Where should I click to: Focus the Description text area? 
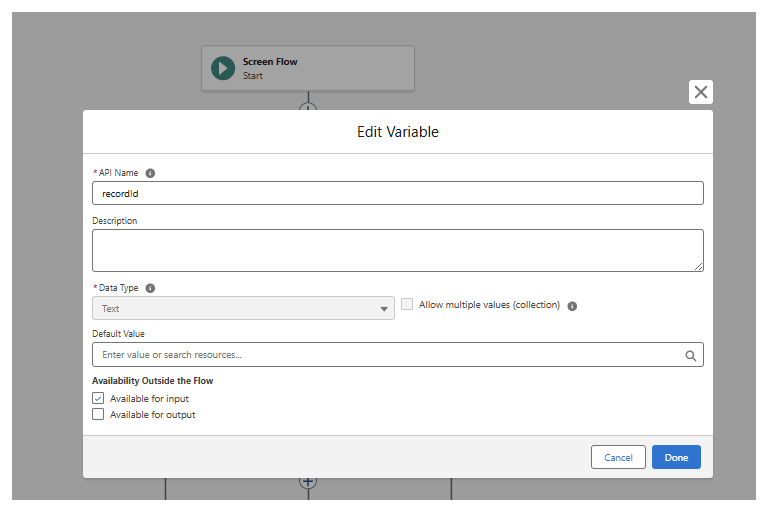coord(397,250)
